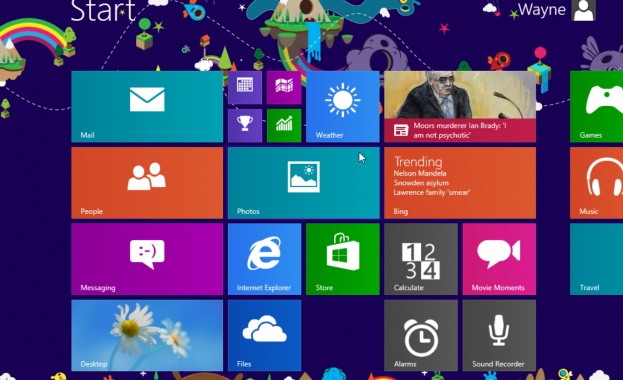This screenshot has height=380, width=623.
Task: Open the Calculate tile
Action: coord(421,259)
